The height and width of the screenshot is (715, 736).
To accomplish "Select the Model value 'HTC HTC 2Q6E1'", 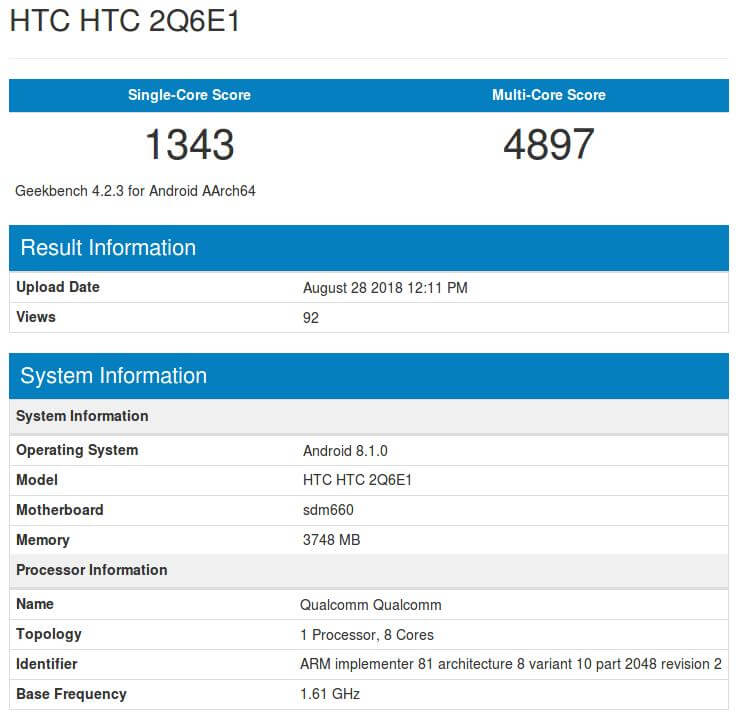I will pos(357,480).
